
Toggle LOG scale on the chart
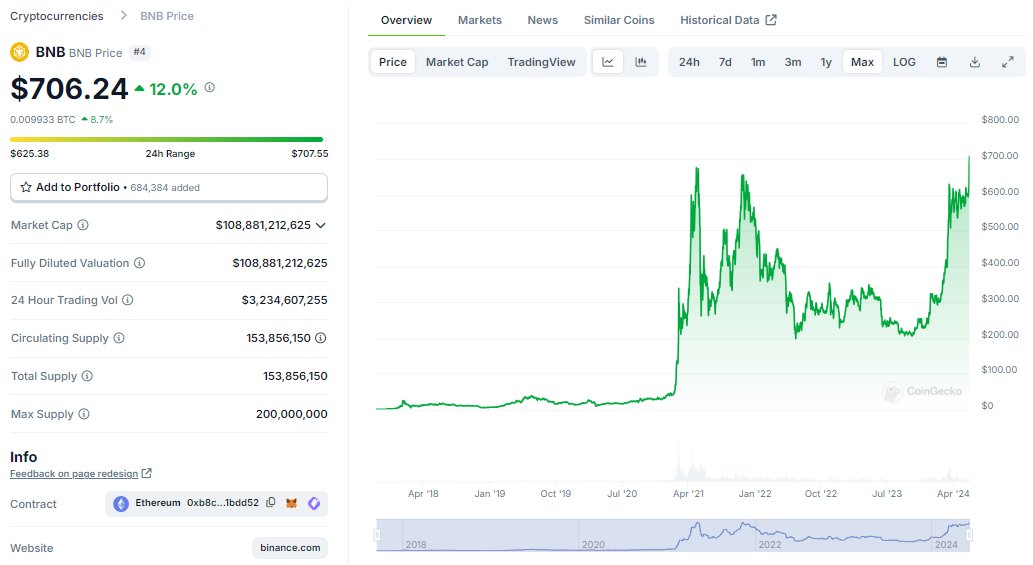904,62
